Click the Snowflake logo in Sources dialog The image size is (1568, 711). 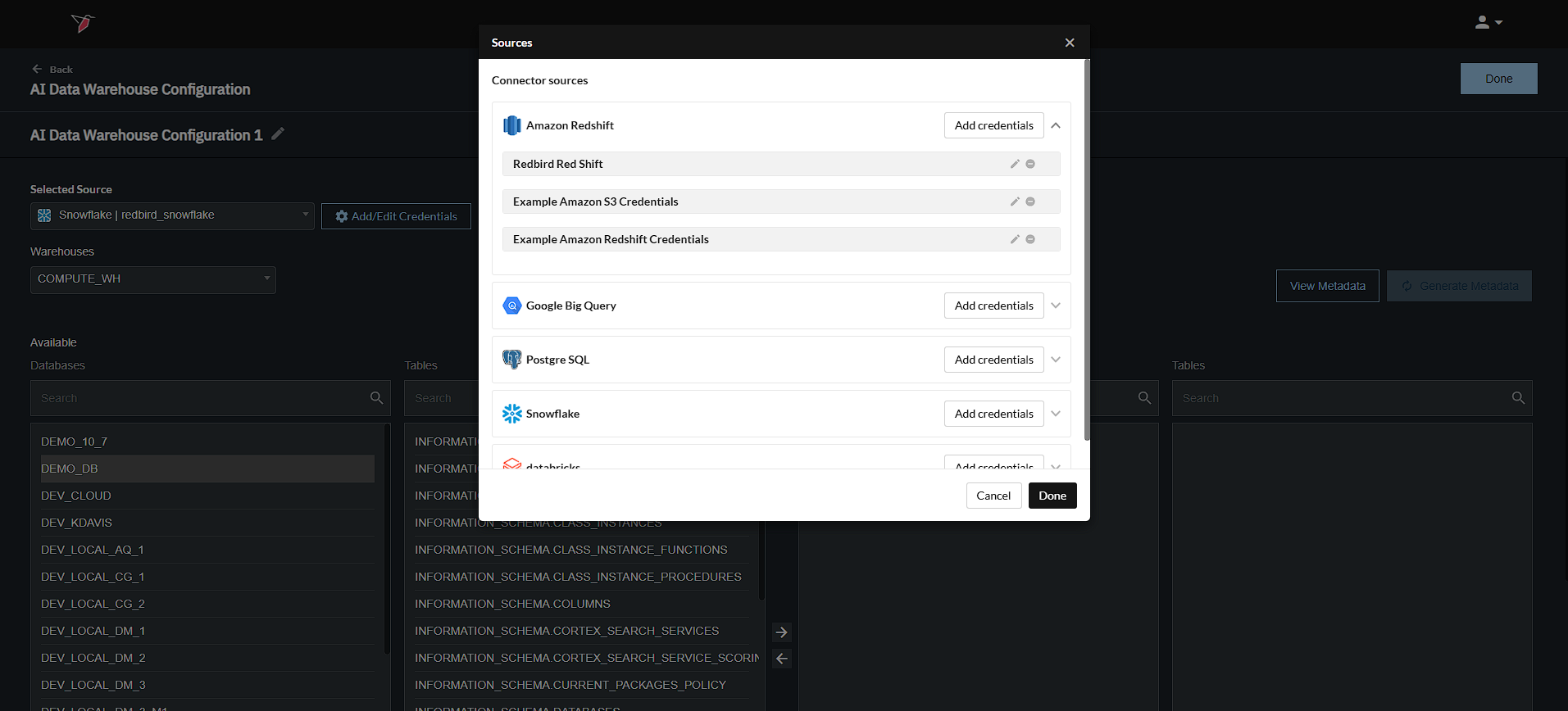pos(512,414)
